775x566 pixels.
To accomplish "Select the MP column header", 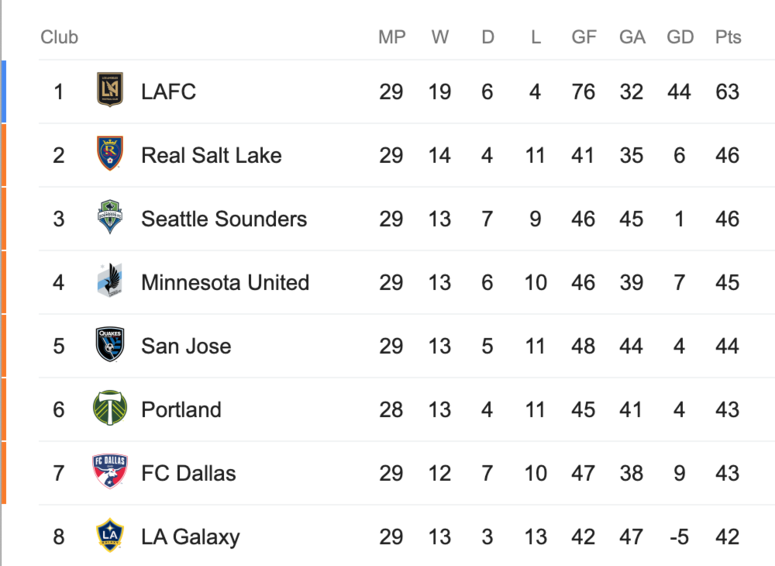I will [x=392, y=37].
